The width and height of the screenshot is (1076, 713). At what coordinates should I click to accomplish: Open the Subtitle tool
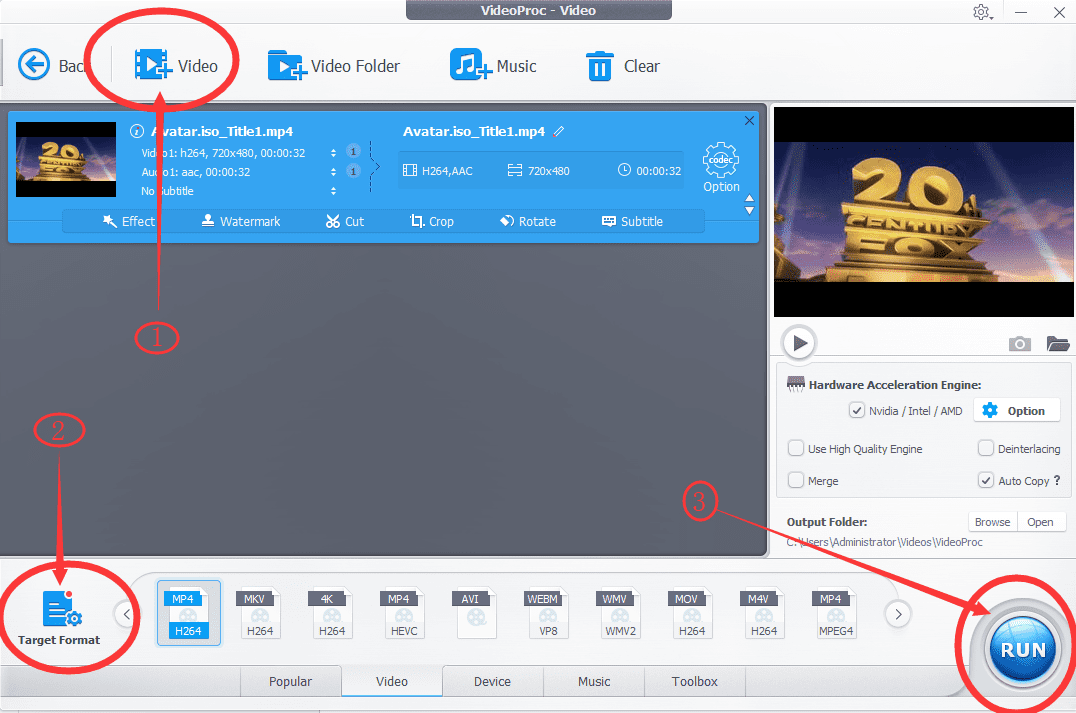[632, 222]
